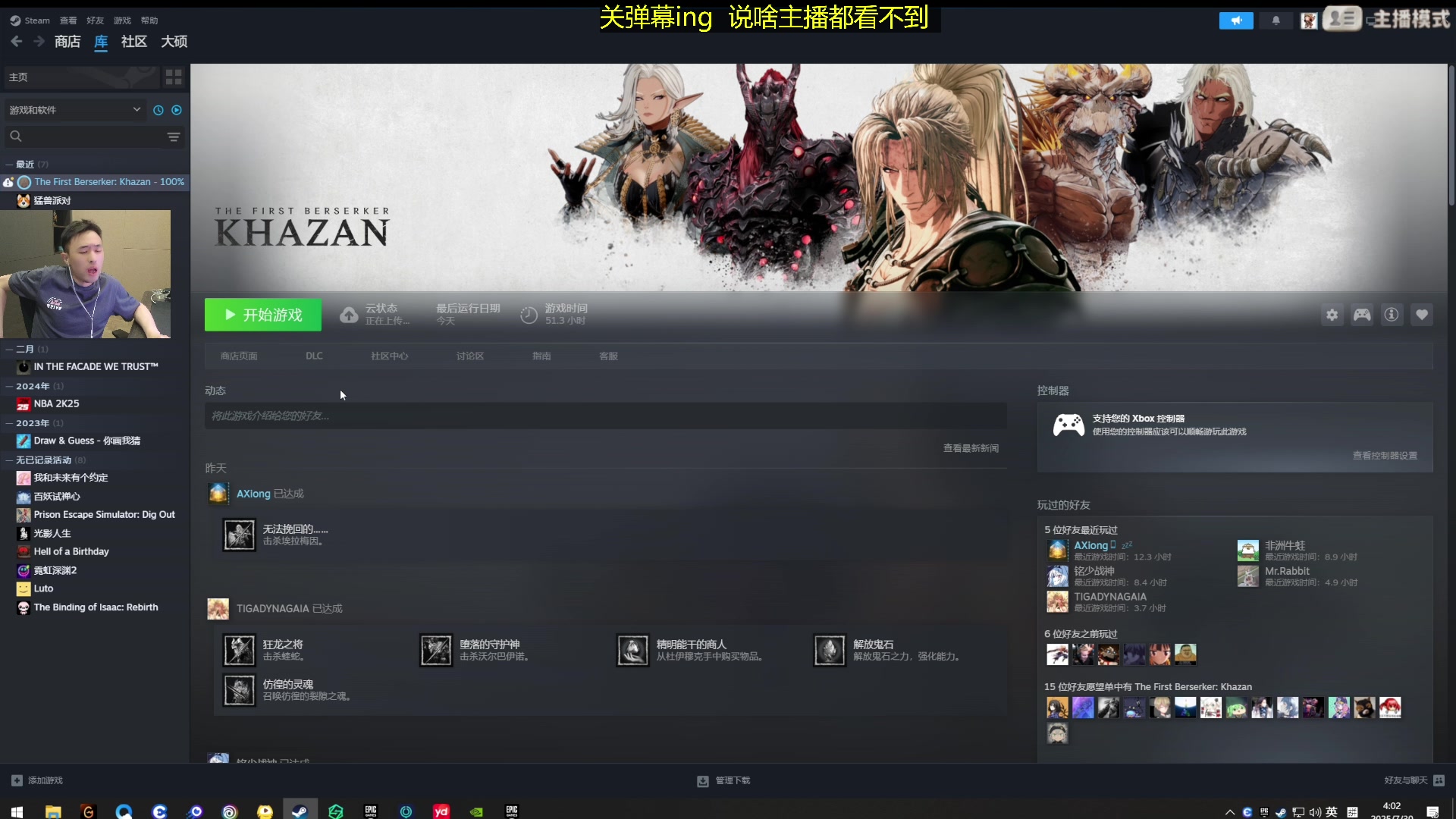Open advanced filter options icon
This screenshot has height=819, width=1456.
(174, 136)
